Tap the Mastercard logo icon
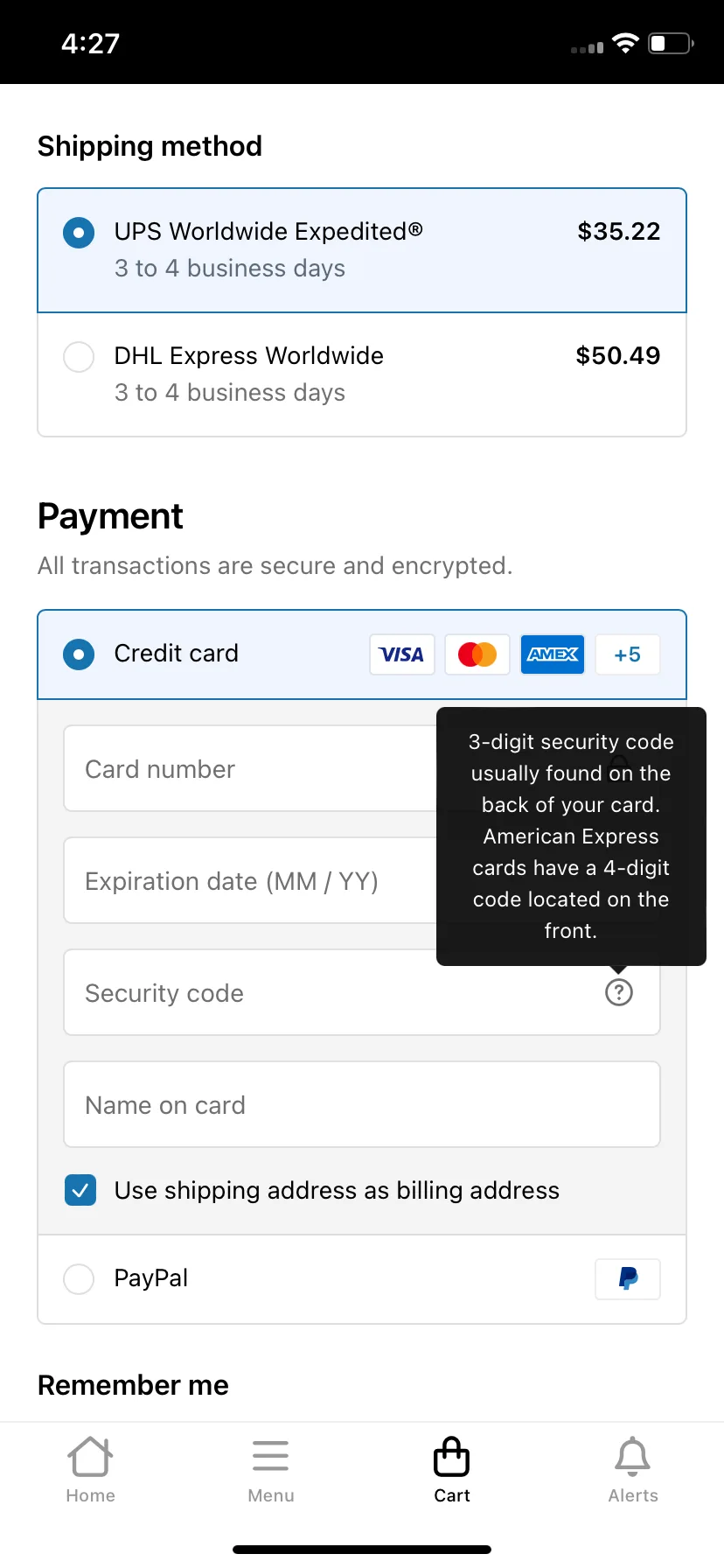This screenshot has width=724, height=1568. tap(477, 654)
